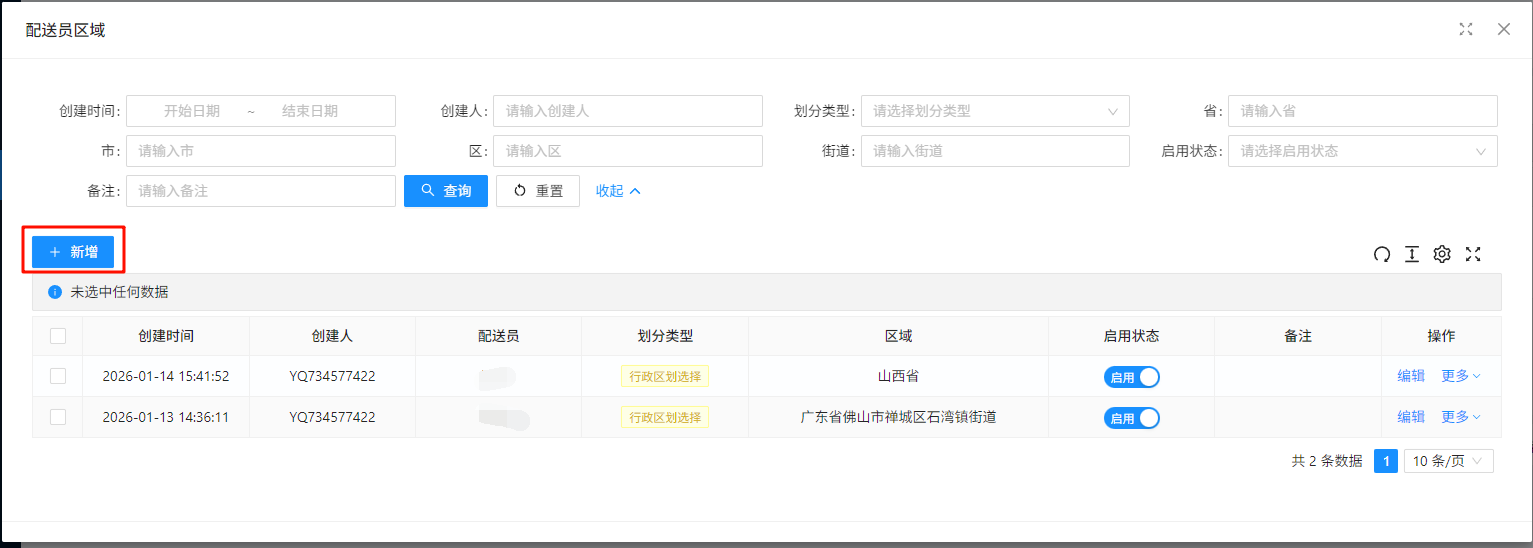The height and width of the screenshot is (548, 1533).
Task: Open the 划分类型 dropdown
Action: tap(994, 111)
